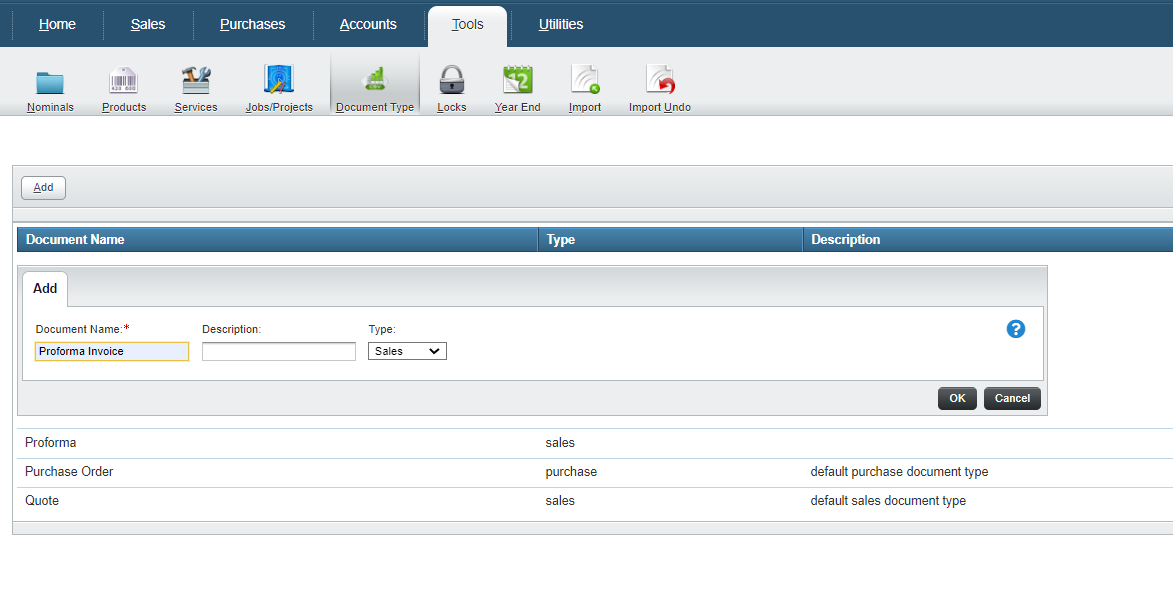Open the Products barcode icon

[x=124, y=82]
